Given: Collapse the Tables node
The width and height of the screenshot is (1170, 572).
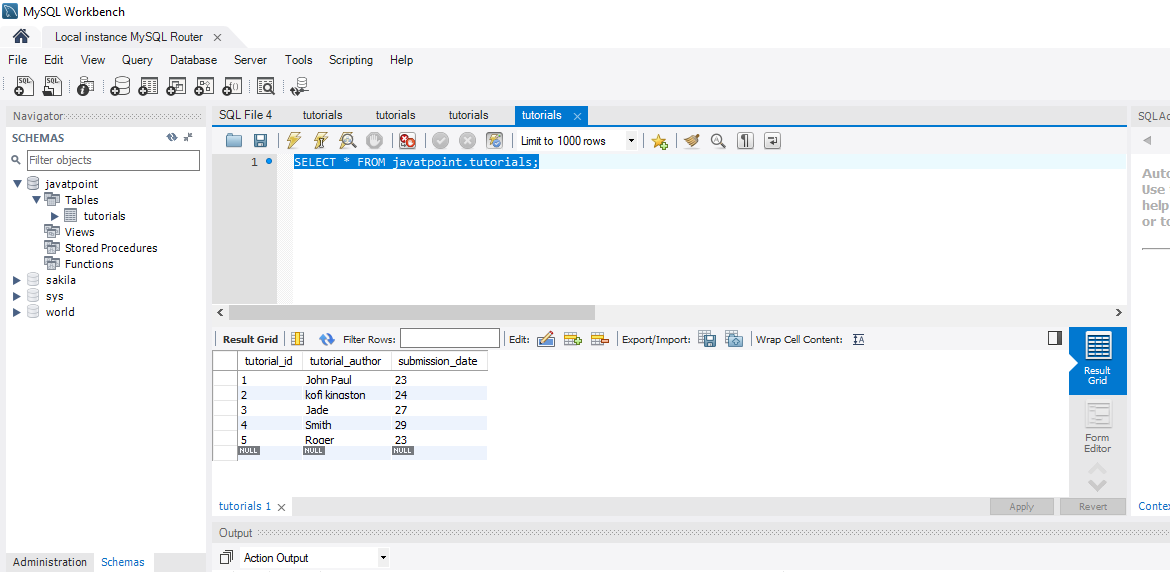Looking at the screenshot, I should [x=36, y=200].
